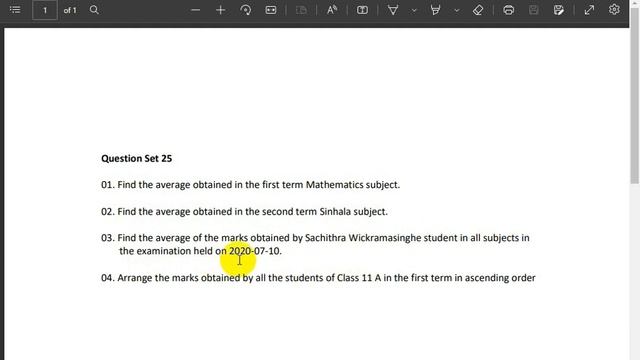Zoom in with the plus button
This screenshot has height=360, width=640.
click(220, 10)
